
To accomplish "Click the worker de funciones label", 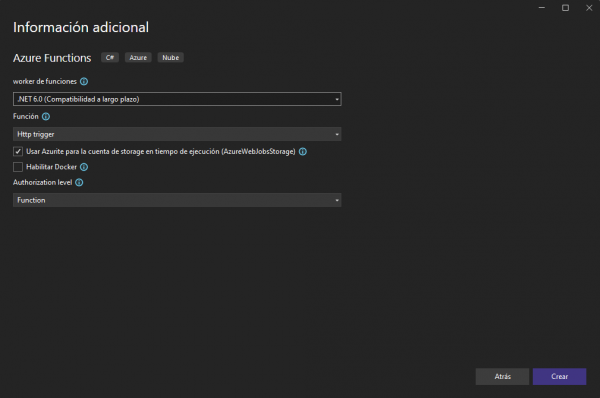I will point(45,82).
